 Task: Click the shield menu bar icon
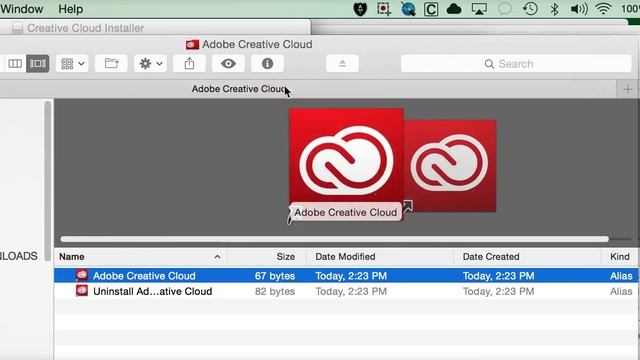[360, 9]
